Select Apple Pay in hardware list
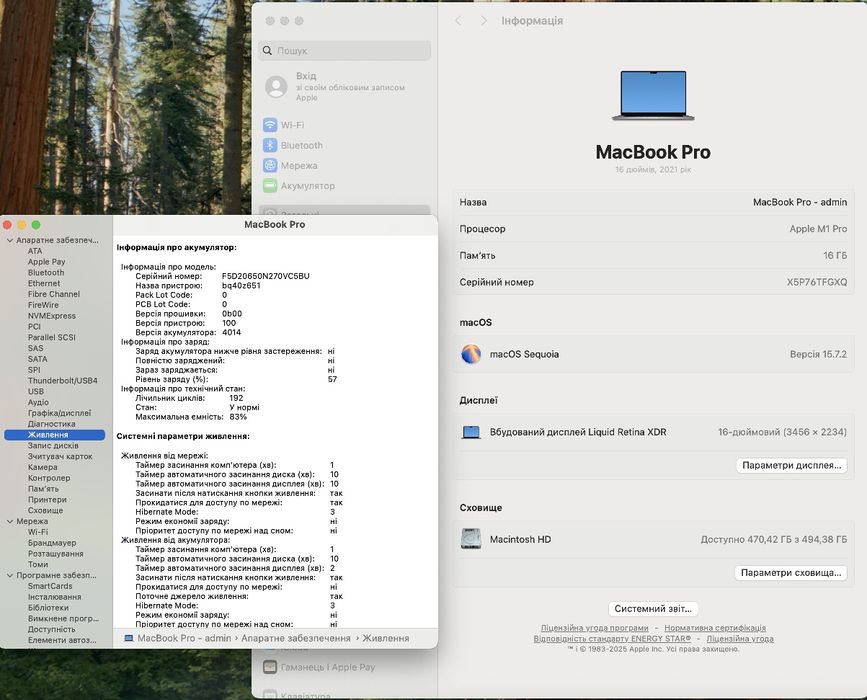The width and height of the screenshot is (867, 700). (46, 262)
